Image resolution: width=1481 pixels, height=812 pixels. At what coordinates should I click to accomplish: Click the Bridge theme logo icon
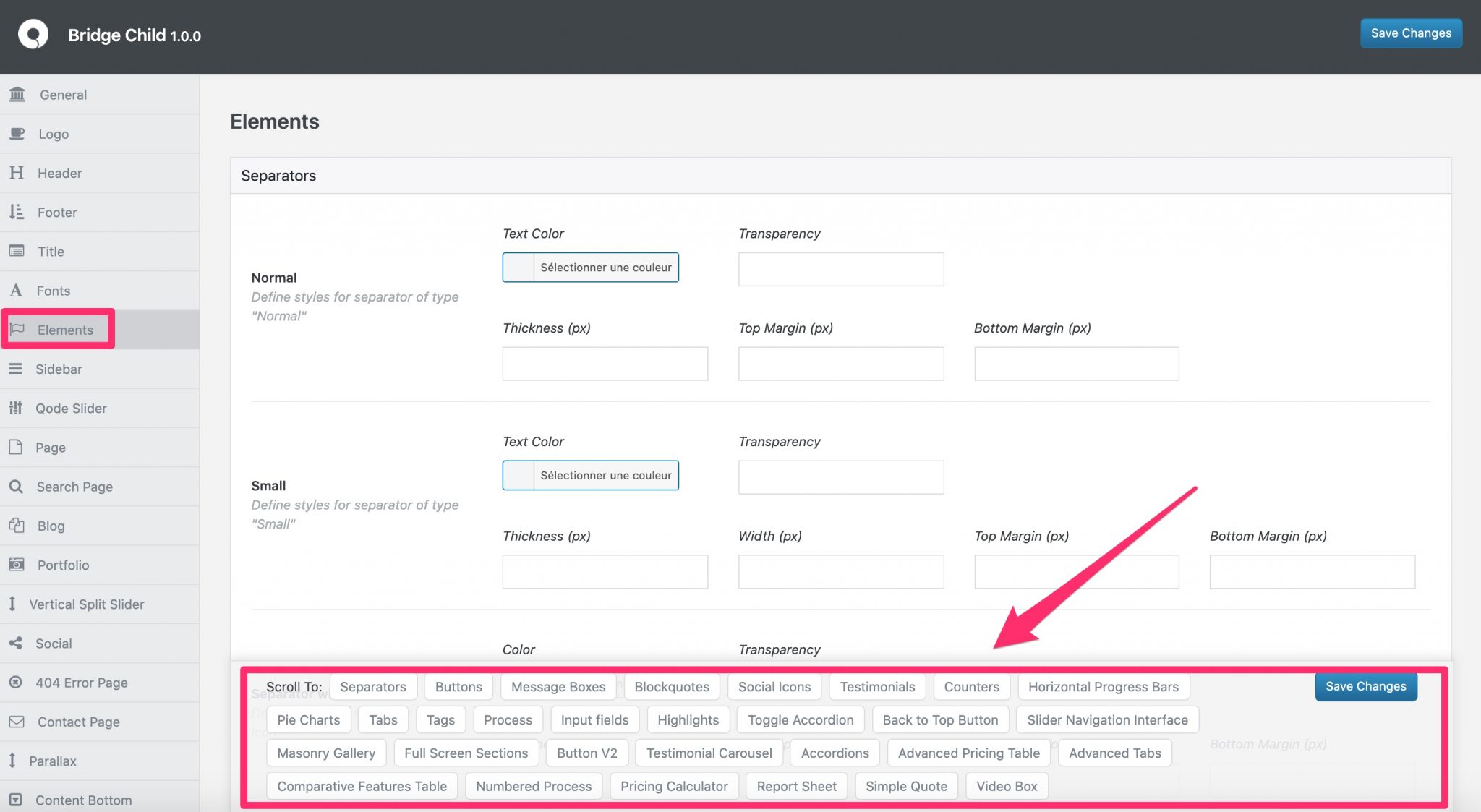pos(33,34)
